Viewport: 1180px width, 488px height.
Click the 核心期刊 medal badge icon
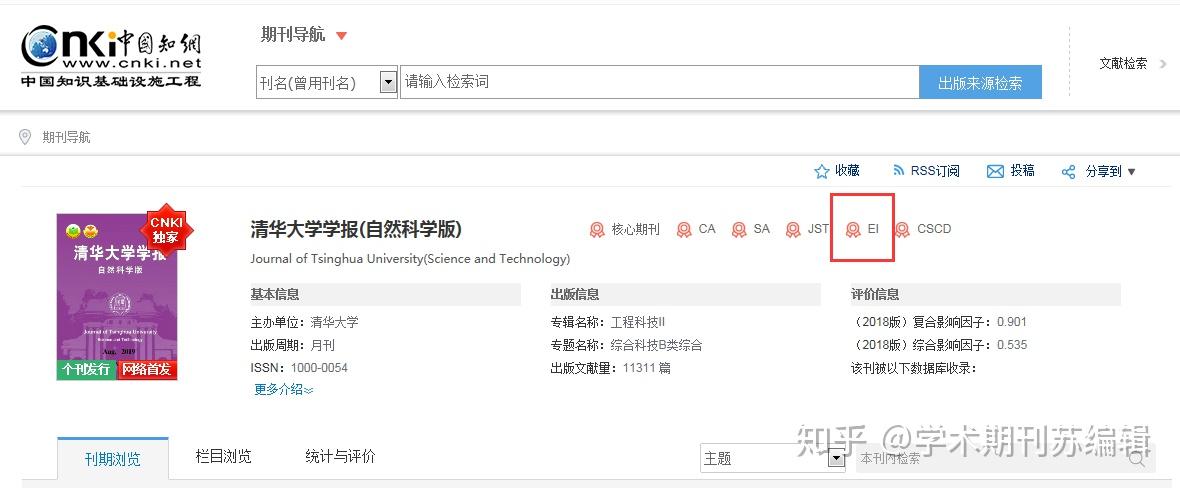pos(597,230)
